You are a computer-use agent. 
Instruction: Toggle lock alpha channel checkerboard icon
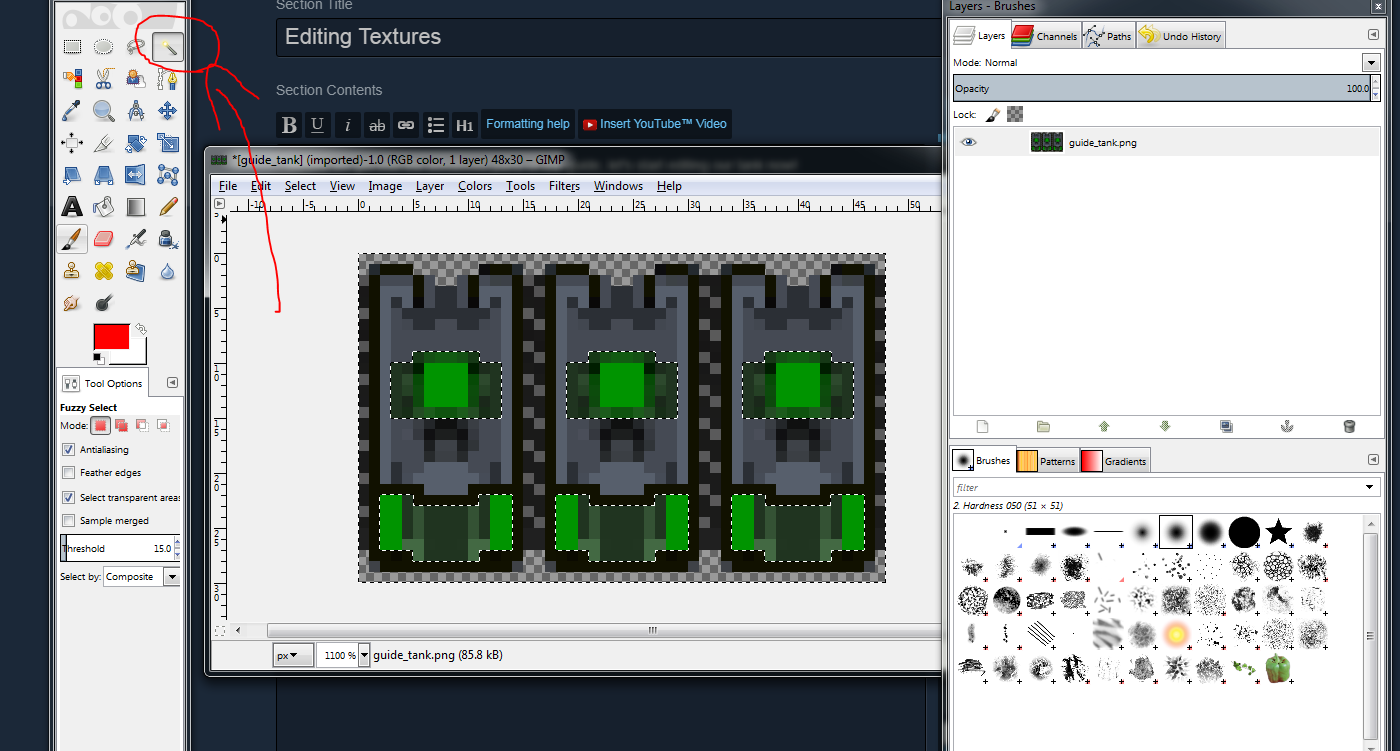pyautogui.click(x=1015, y=115)
